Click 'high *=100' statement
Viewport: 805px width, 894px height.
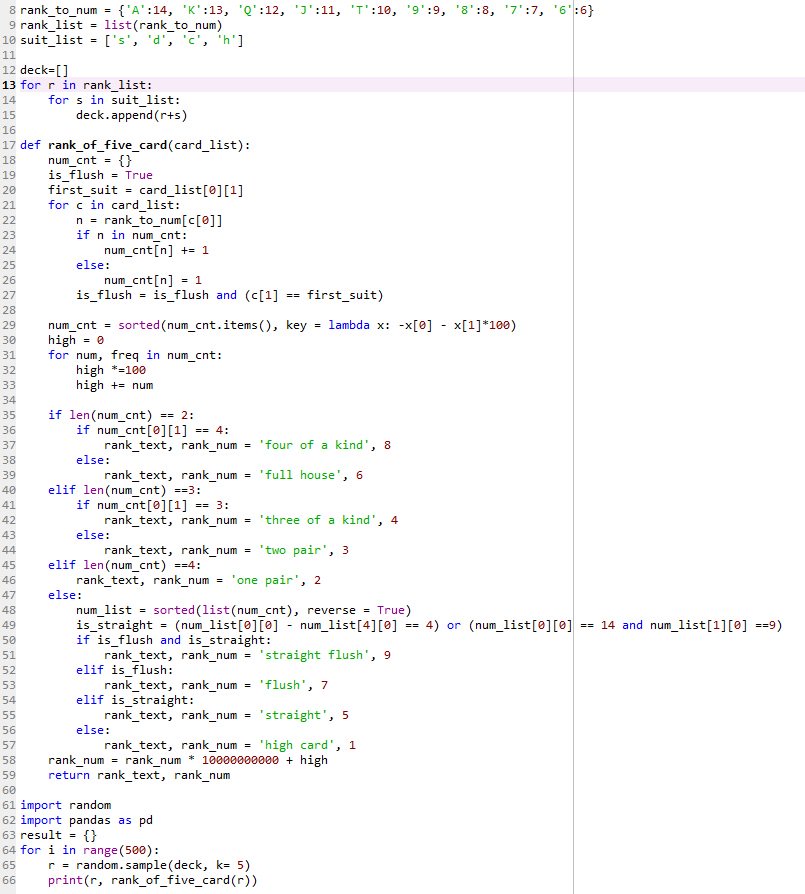click(111, 370)
